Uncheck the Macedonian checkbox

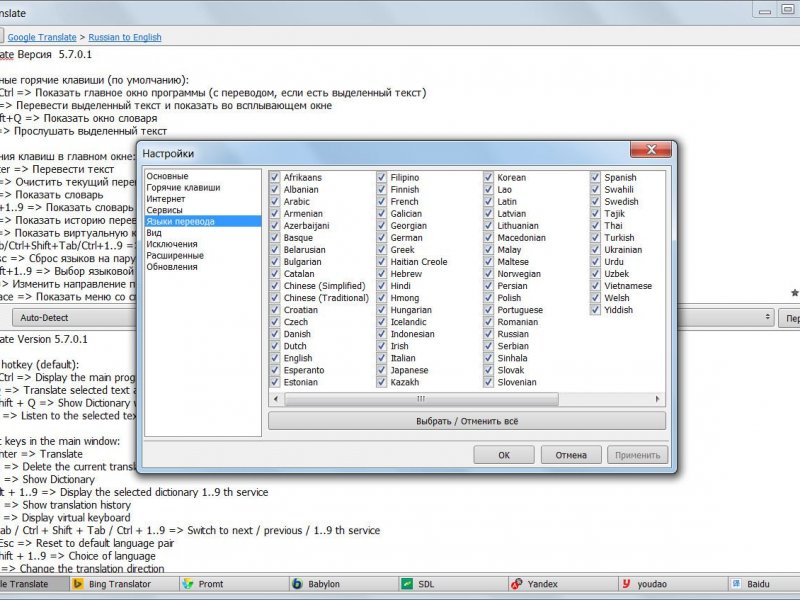point(489,238)
